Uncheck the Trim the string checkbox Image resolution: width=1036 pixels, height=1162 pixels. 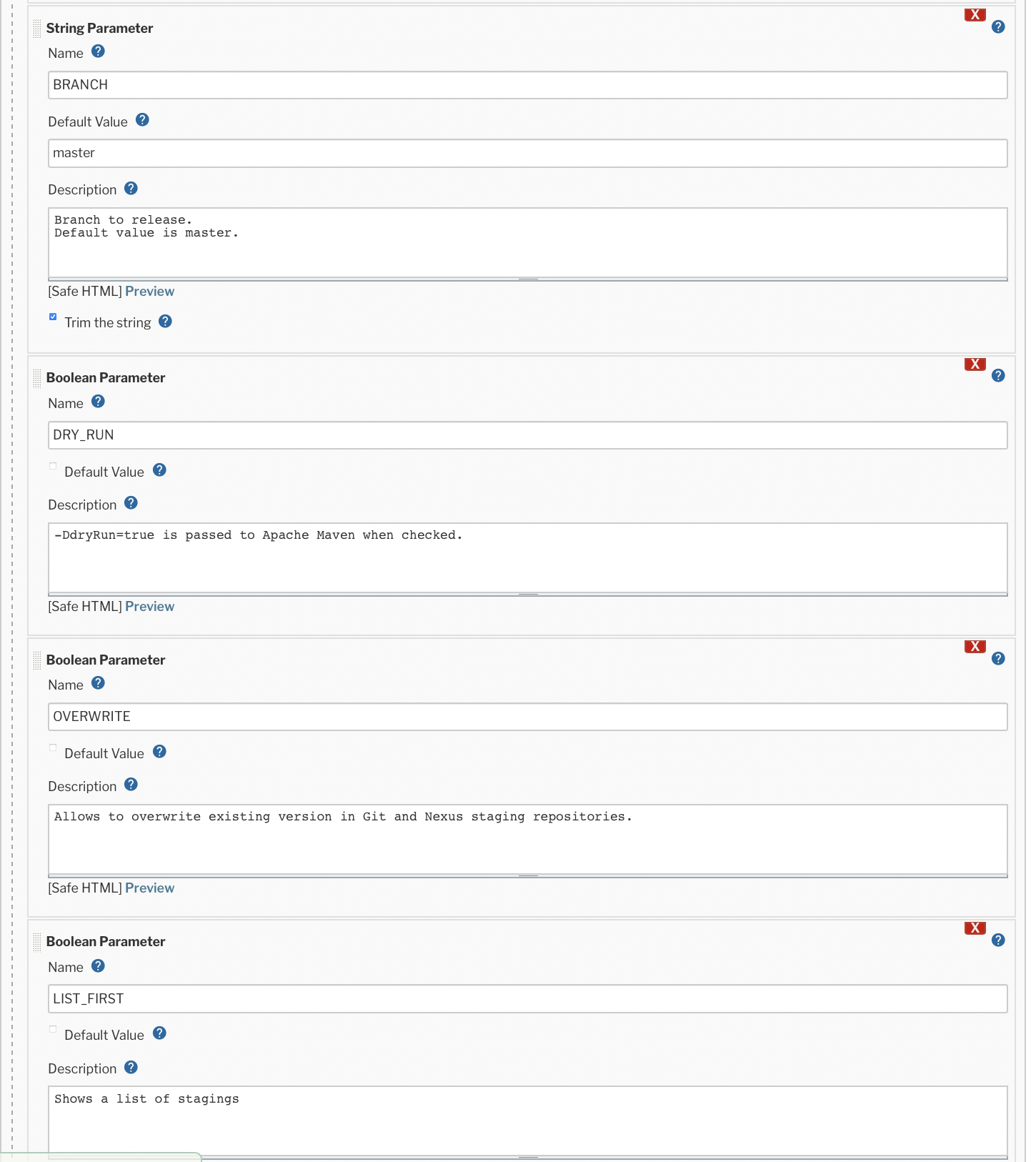[53, 317]
